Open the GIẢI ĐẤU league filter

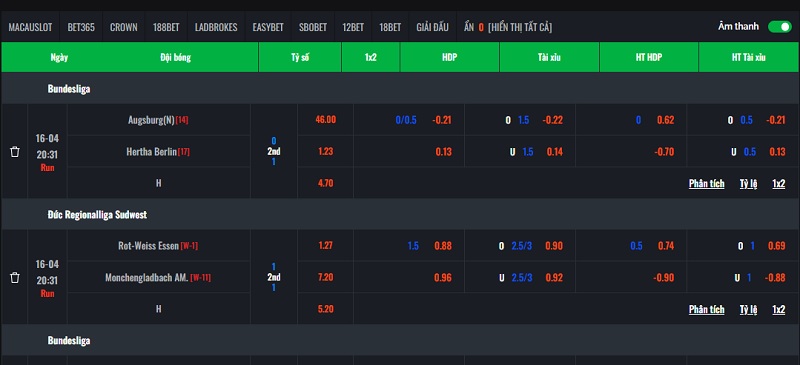coord(432,27)
